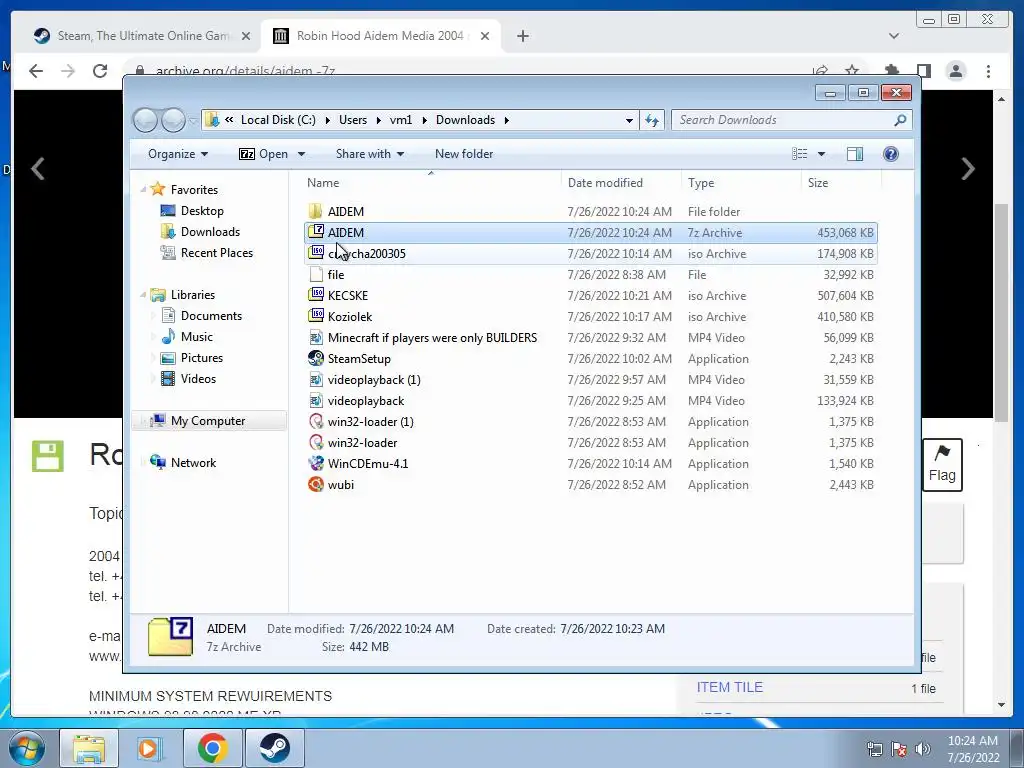Reload the Chrome page
Image resolution: width=1024 pixels, height=768 pixels.
click(99, 71)
